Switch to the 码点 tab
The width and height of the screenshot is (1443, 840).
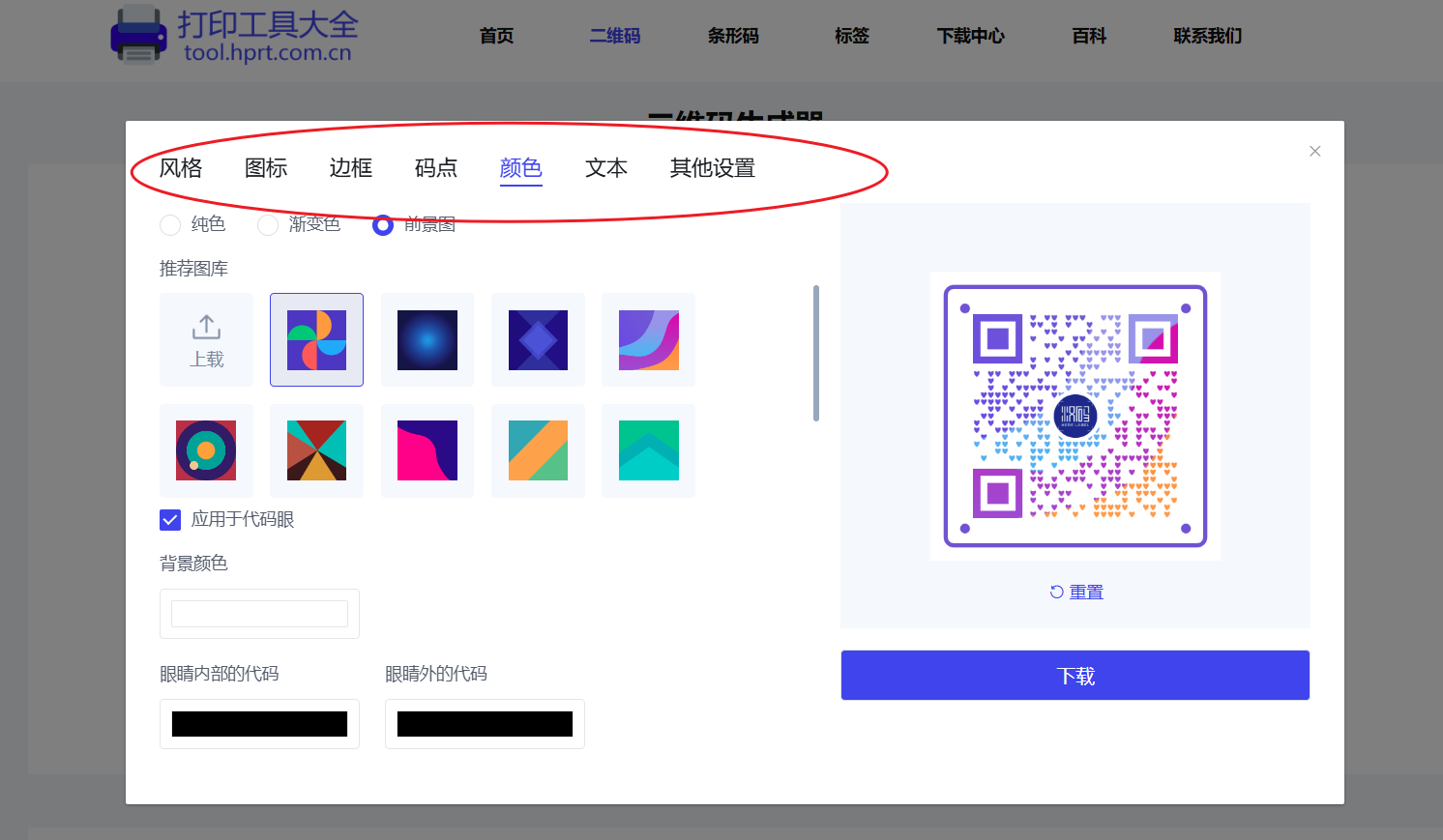pyautogui.click(x=436, y=168)
